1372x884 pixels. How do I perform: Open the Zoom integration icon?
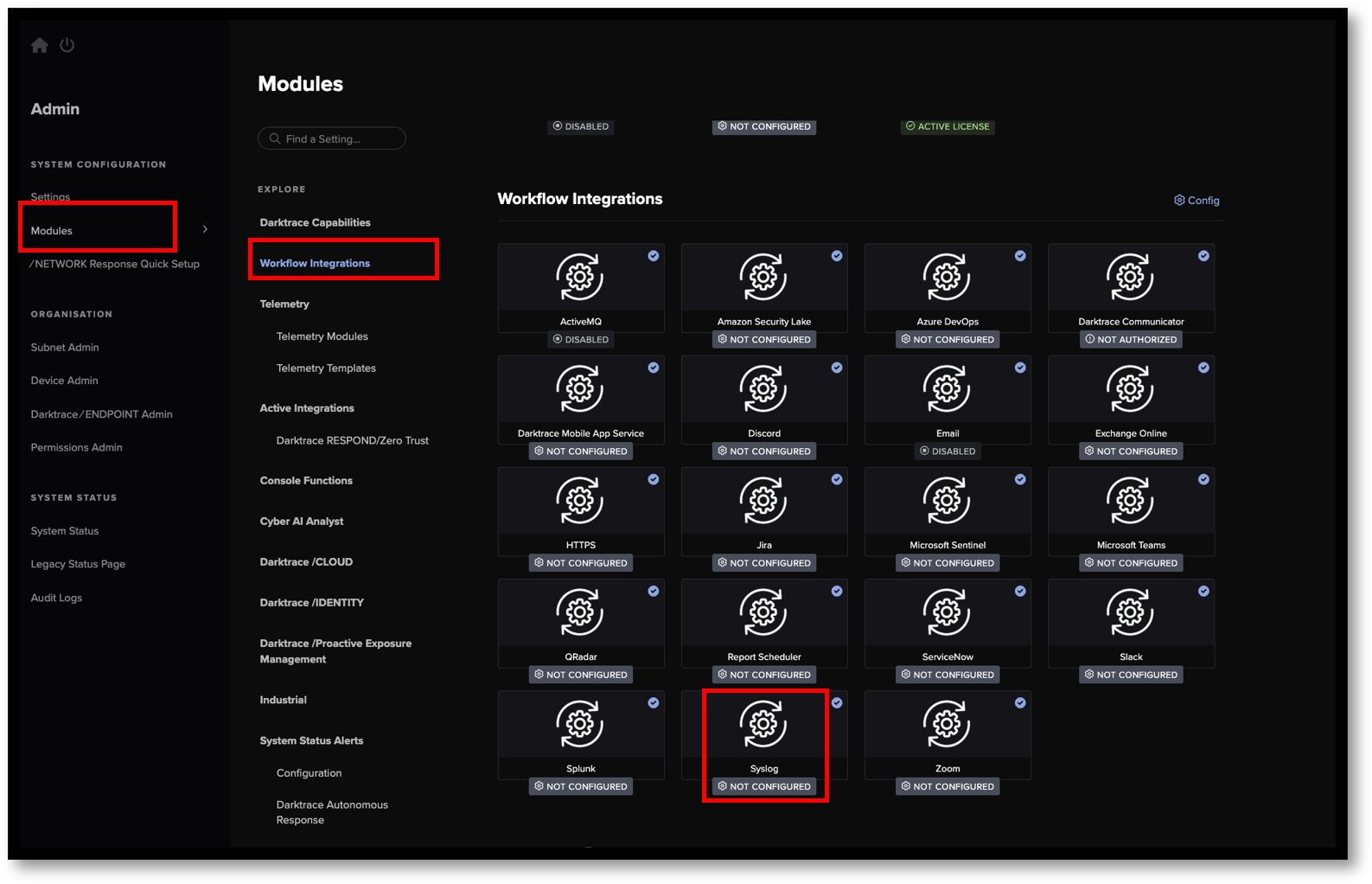tap(947, 723)
